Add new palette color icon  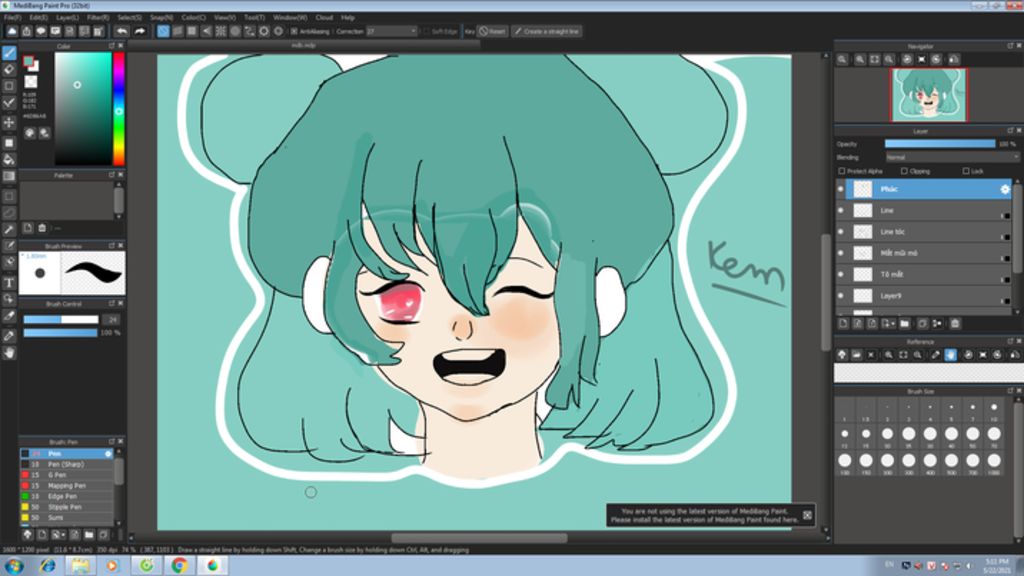tap(27, 228)
